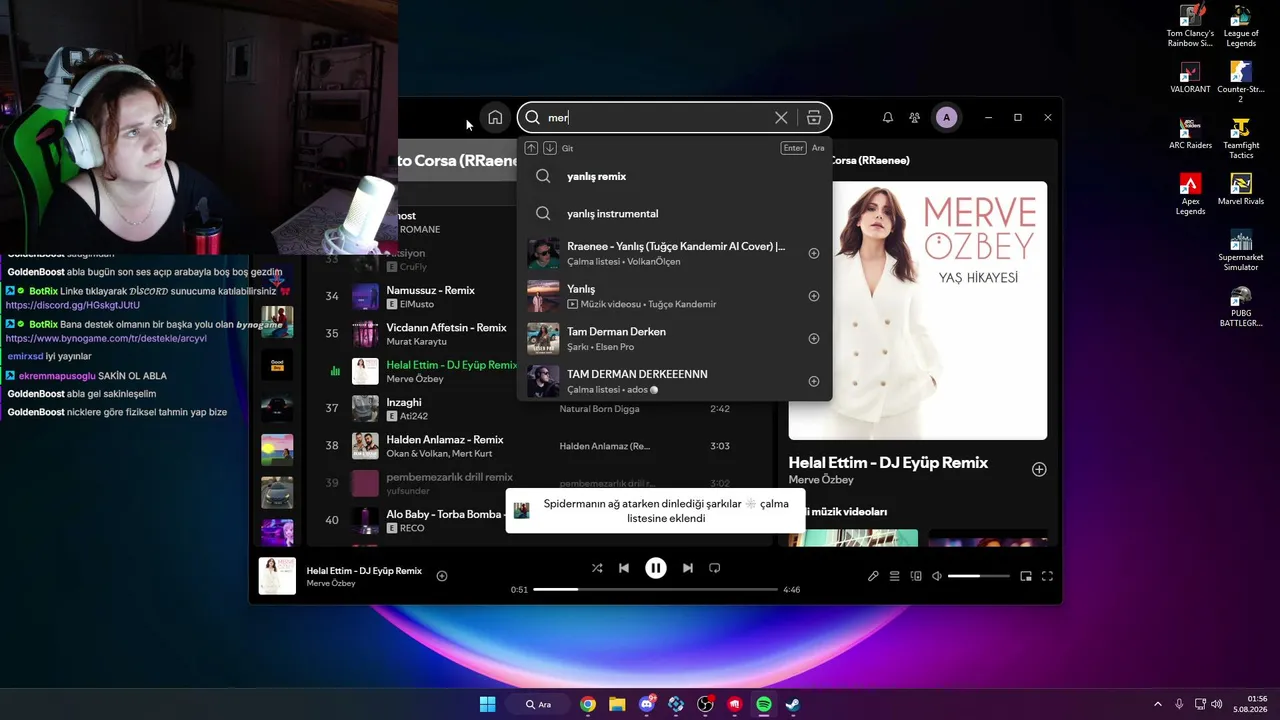Select track "Namussuz - Remix" in the playlist
This screenshot has height=720, width=1280.
[x=430, y=290]
